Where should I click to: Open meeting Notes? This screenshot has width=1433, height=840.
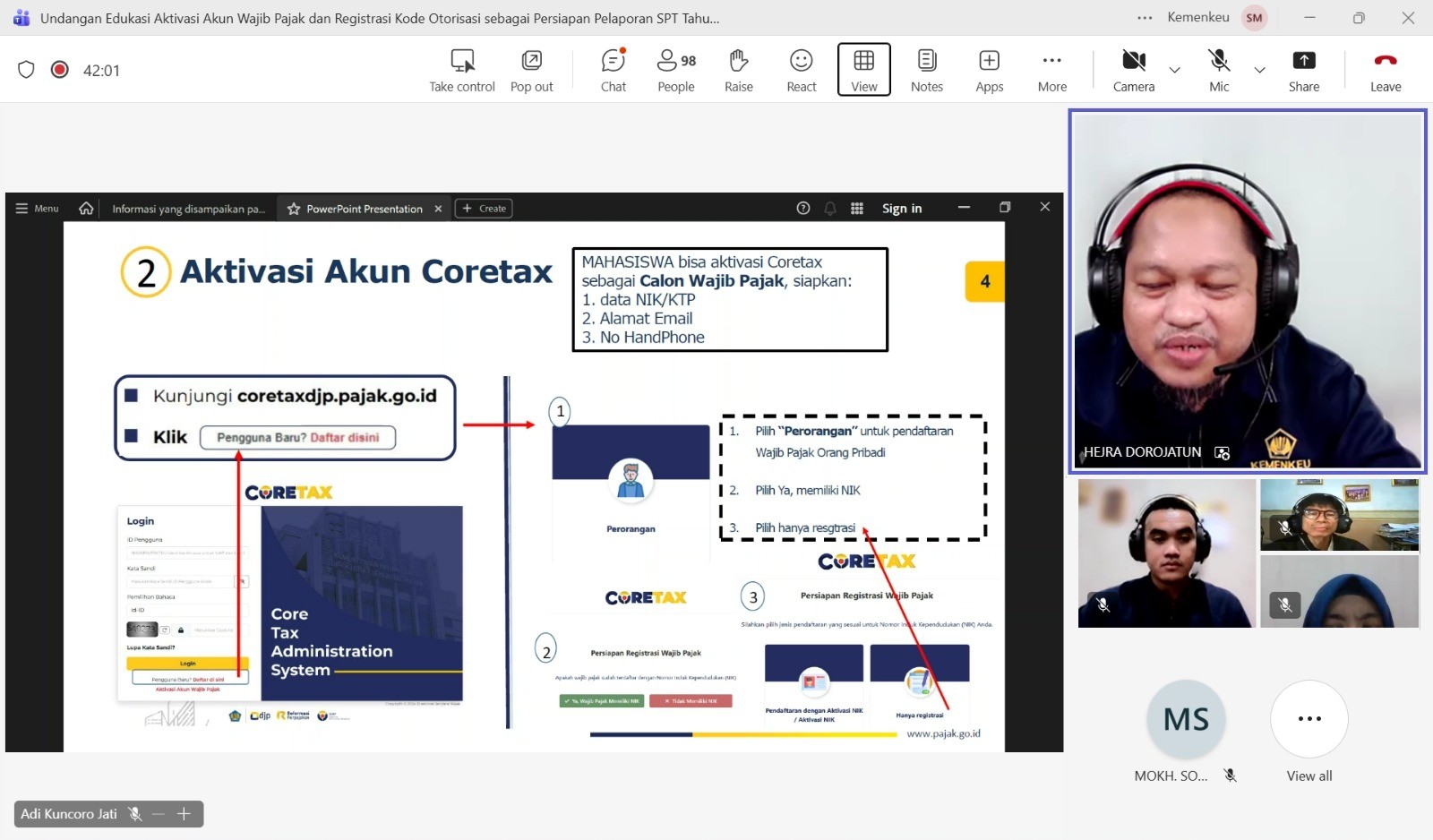click(x=926, y=70)
